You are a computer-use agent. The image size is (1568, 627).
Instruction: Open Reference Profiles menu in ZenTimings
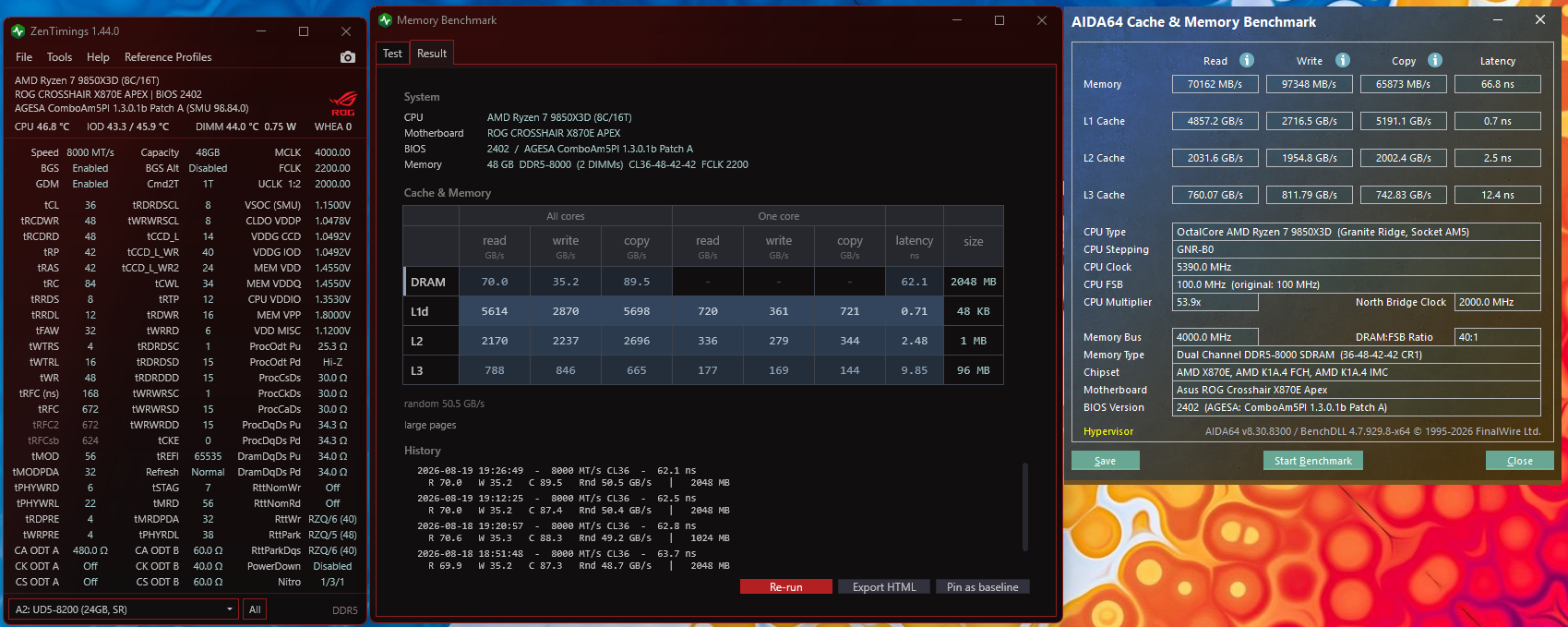point(168,57)
